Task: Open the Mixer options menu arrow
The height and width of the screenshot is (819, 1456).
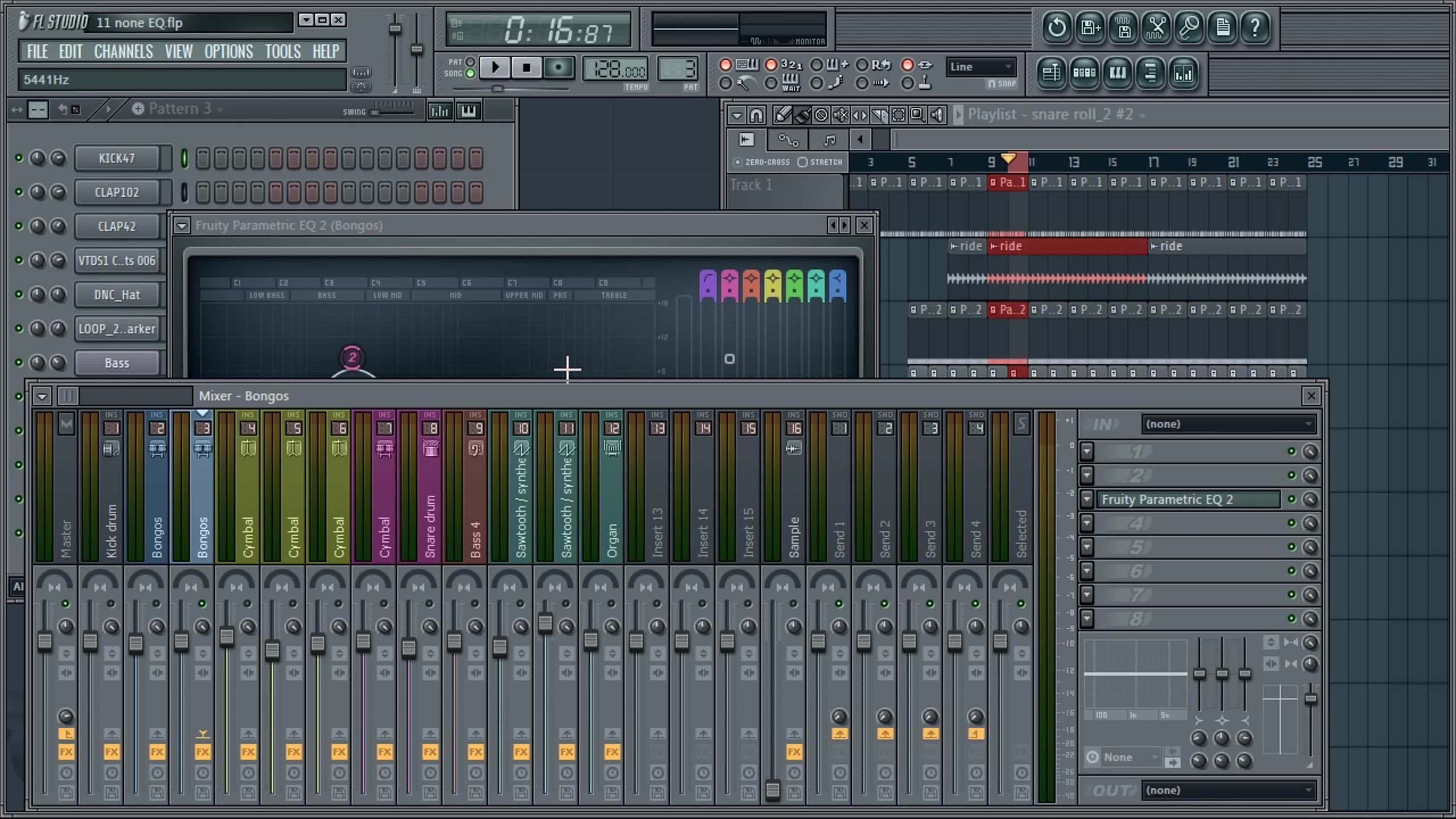Action: tap(42, 396)
